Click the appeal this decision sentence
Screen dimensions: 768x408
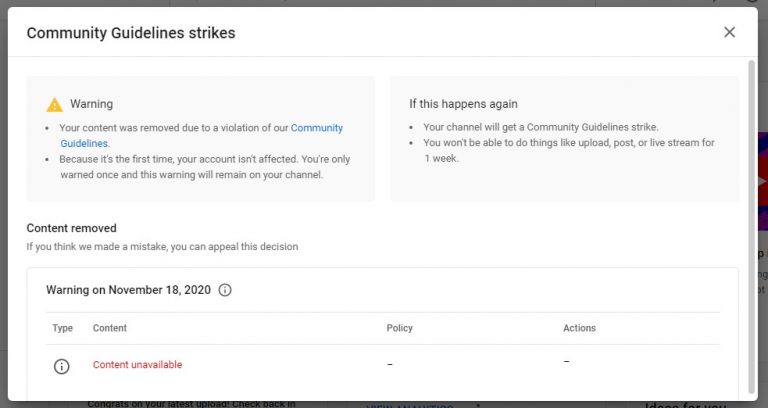point(162,246)
